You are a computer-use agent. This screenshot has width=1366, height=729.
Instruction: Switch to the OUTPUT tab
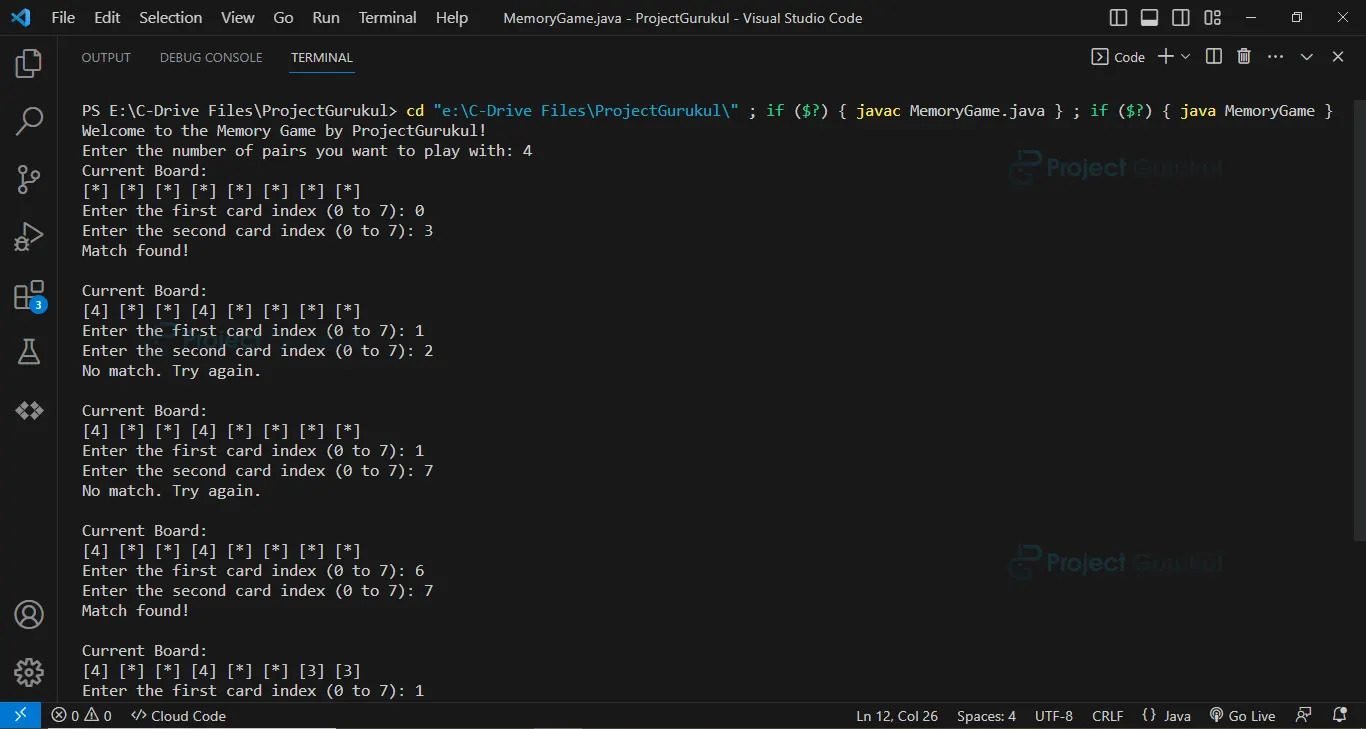(106, 58)
